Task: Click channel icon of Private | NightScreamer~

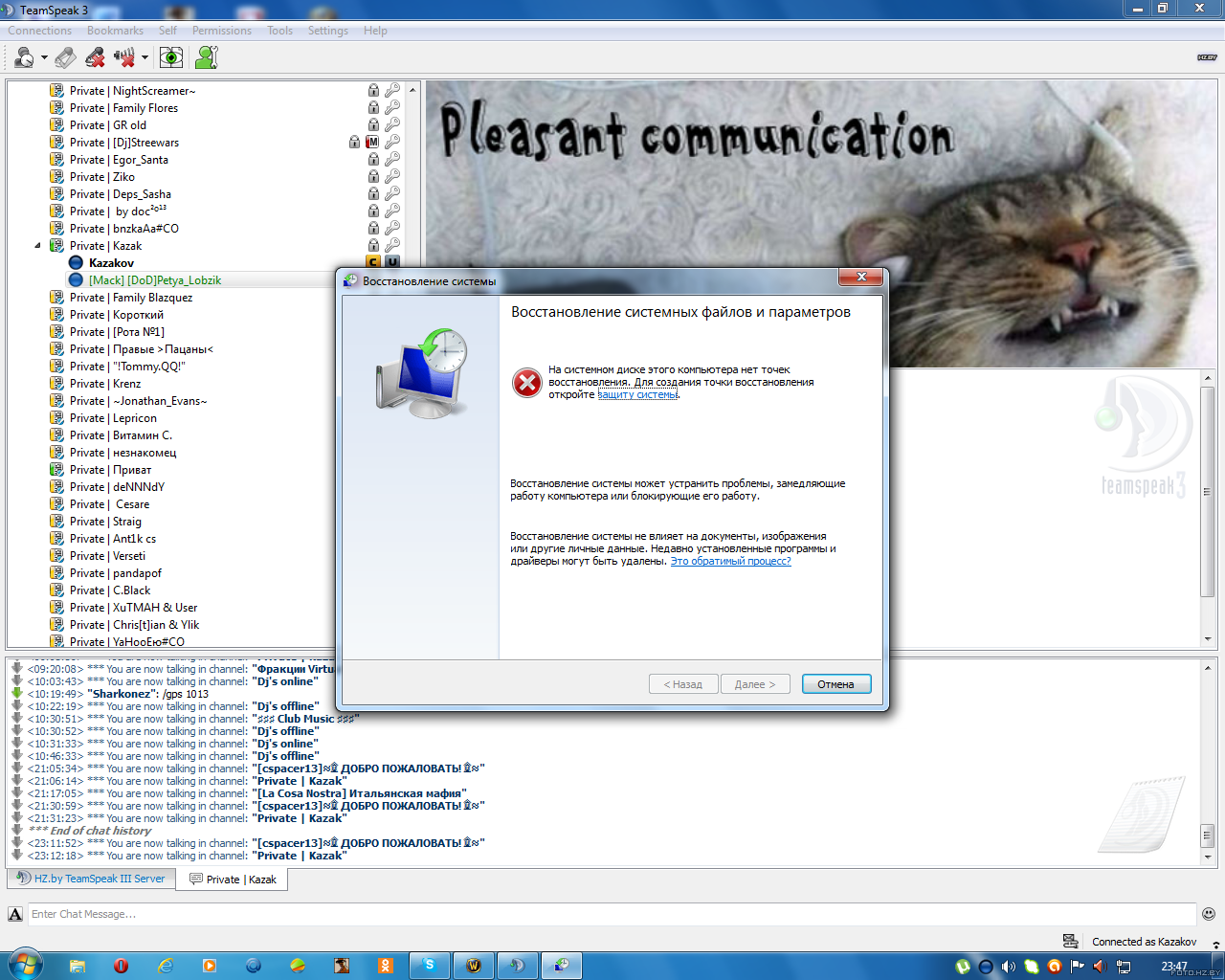Action: tap(57, 91)
